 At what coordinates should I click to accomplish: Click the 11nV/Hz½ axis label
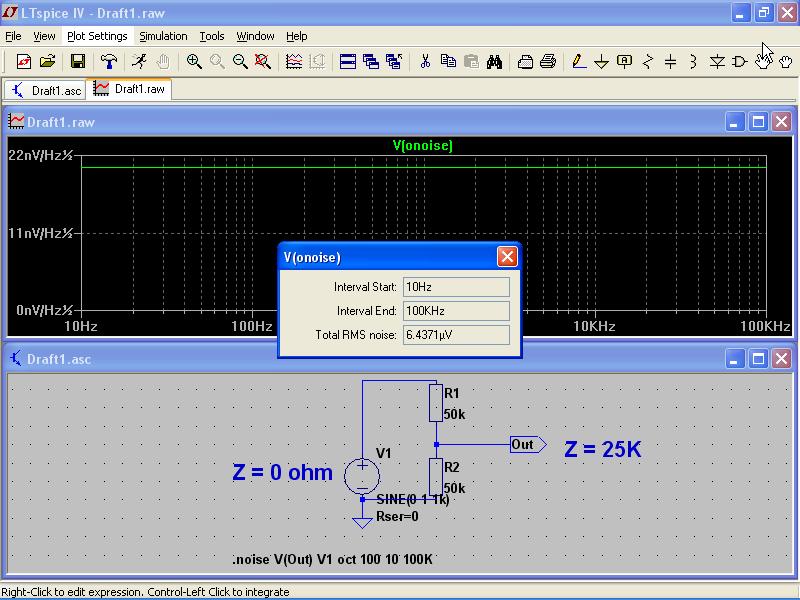pyautogui.click(x=41, y=233)
